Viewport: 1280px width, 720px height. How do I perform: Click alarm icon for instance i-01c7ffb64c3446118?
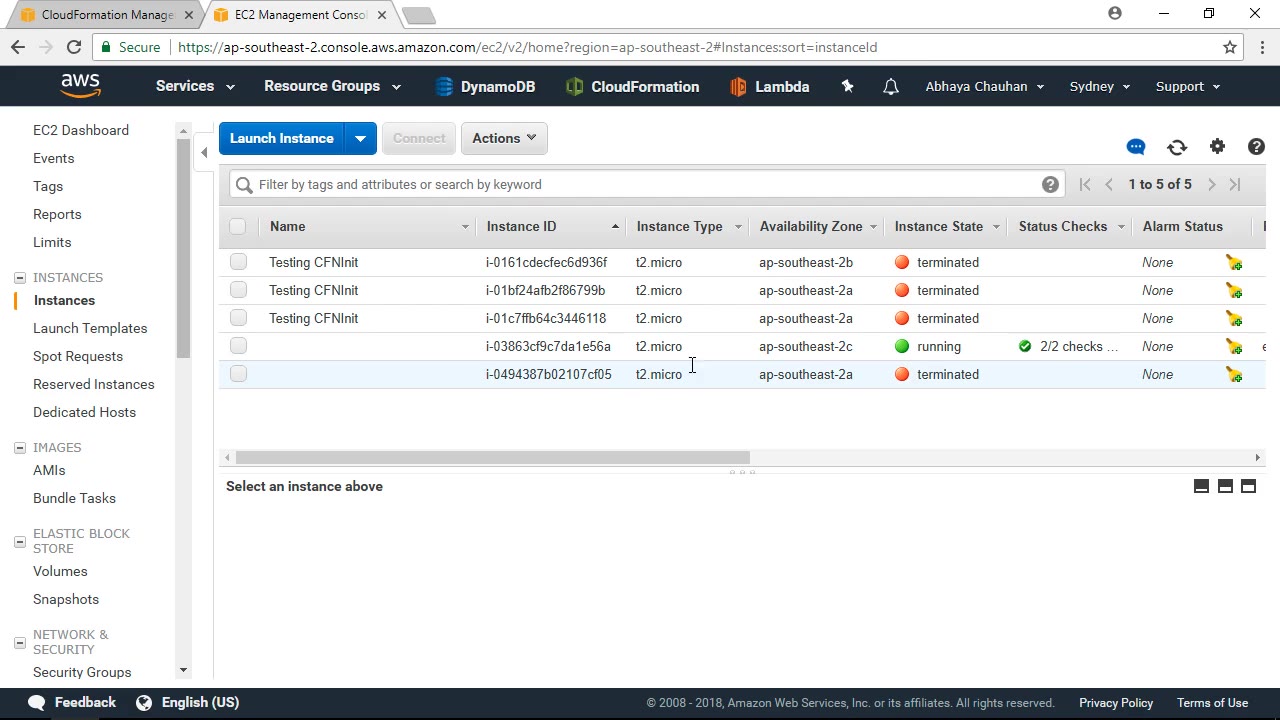[x=1234, y=318]
